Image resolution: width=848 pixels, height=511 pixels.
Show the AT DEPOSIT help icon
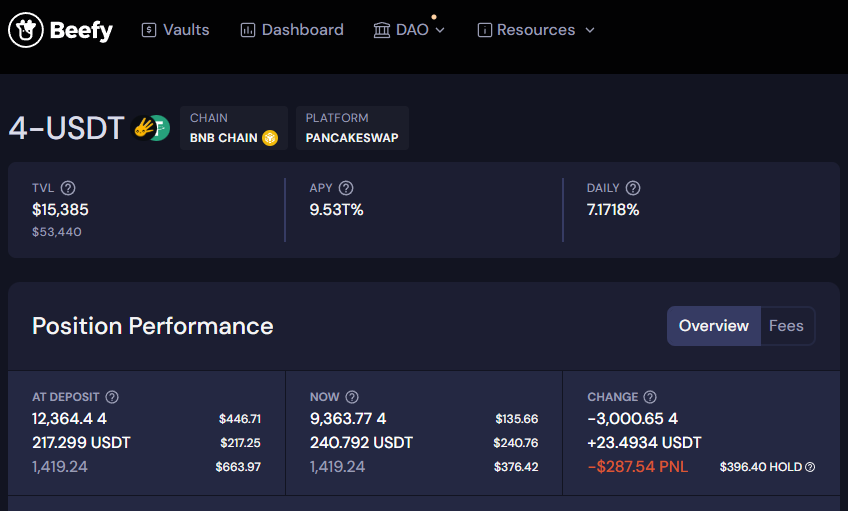pyautogui.click(x=112, y=397)
